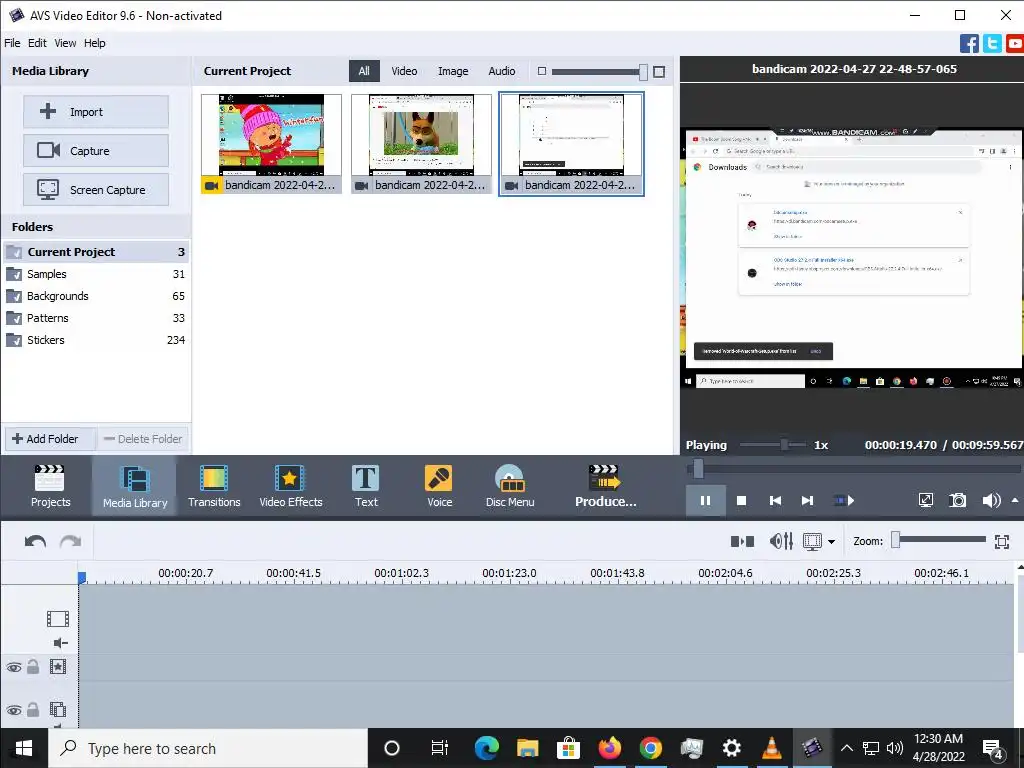Pause the preview playback

[705, 501]
